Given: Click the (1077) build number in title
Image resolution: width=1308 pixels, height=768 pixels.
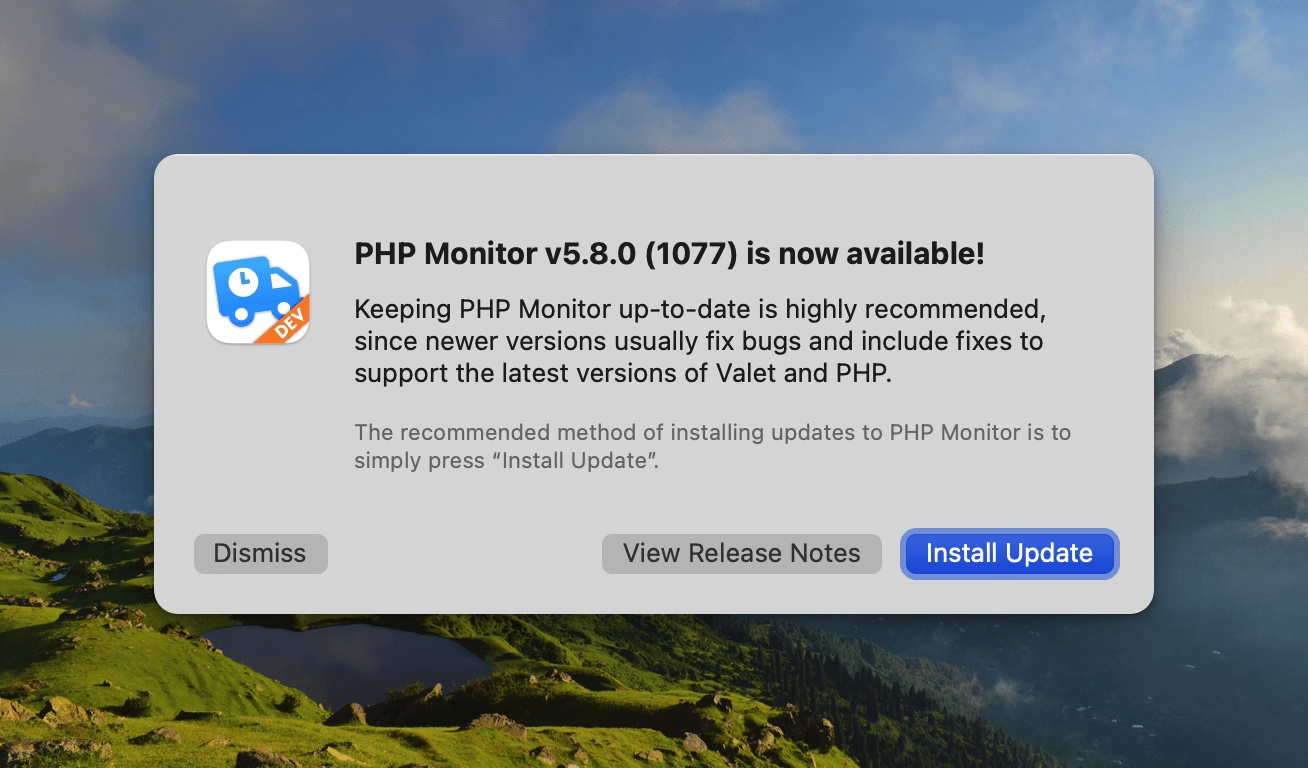Looking at the screenshot, I should (692, 254).
